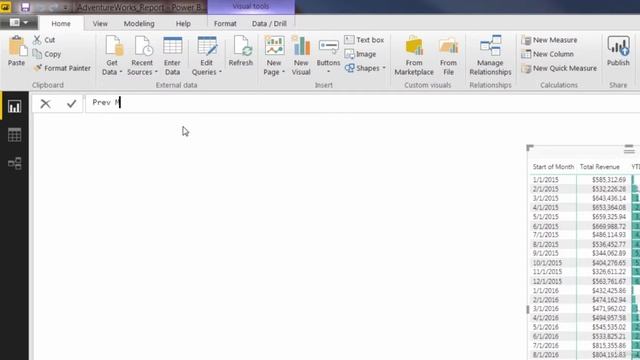Open the Help ribbon tab
Image resolution: width=640 pixels, height=360 pixels.
pos(183,24)
